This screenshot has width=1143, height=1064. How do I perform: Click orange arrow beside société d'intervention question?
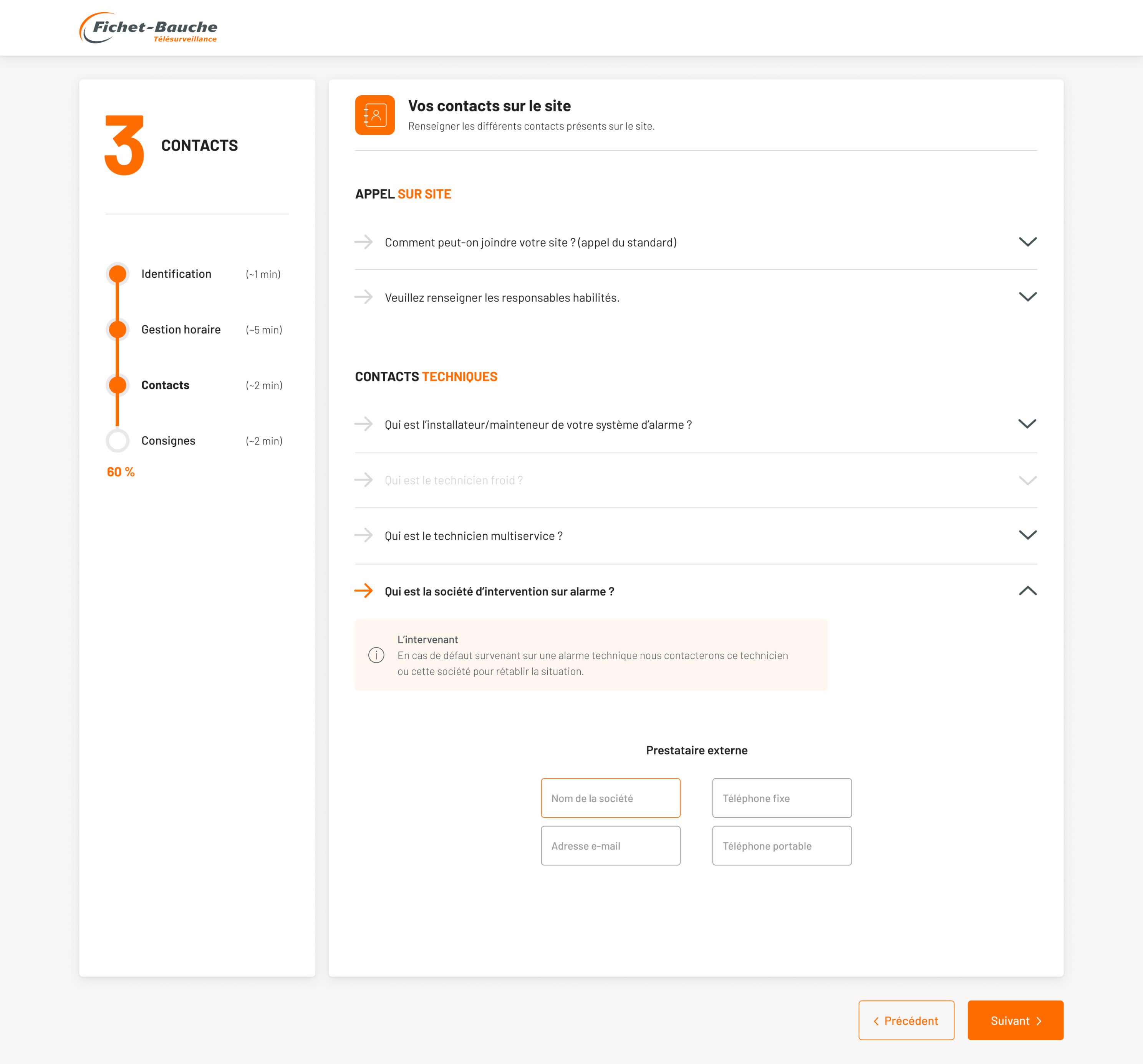coord(363,591)
